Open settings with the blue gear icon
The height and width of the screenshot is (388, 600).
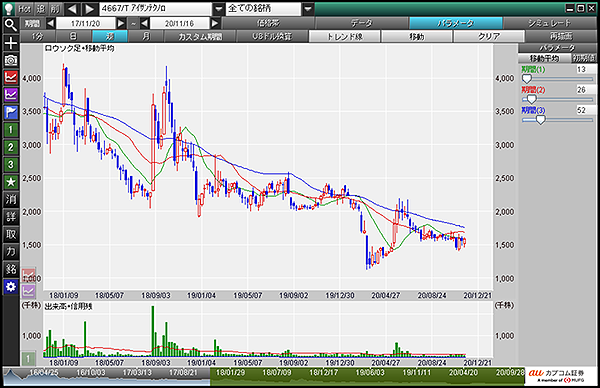click(x=11, y=287)
